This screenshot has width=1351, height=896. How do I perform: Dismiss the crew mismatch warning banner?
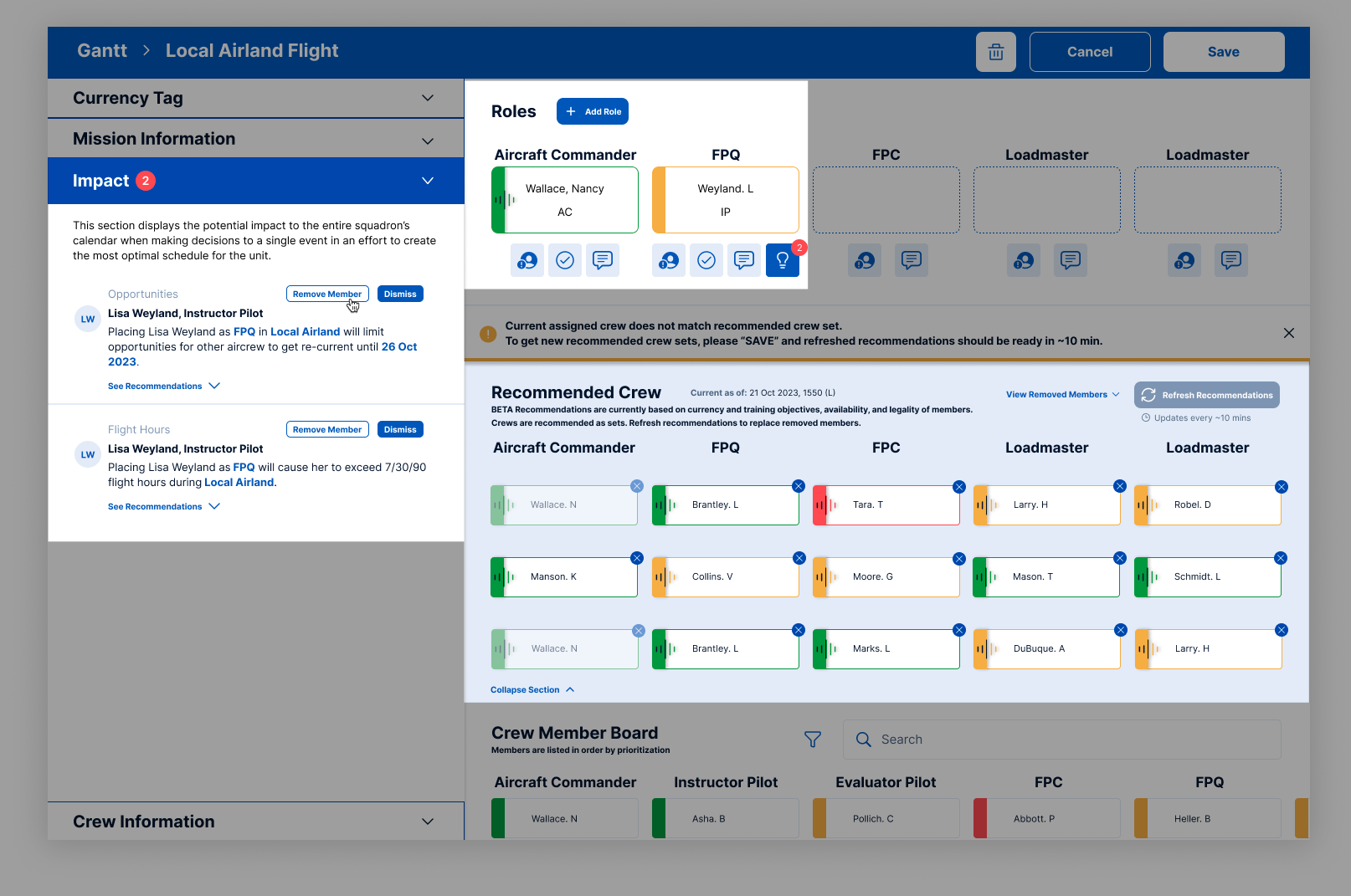pyautogui.click(x=1289, y=333)
